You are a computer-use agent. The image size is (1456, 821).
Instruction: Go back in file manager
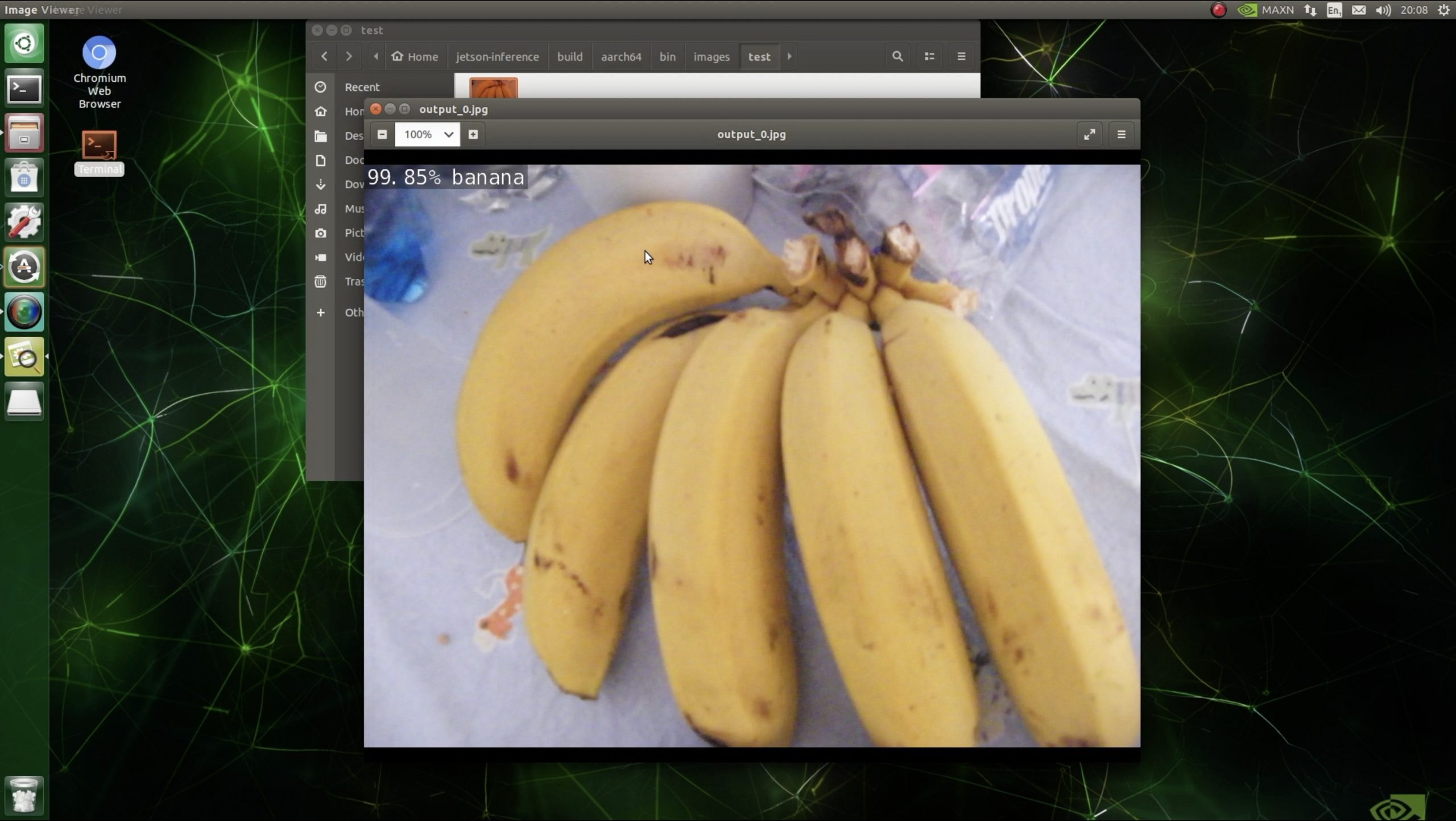point(324,56)
